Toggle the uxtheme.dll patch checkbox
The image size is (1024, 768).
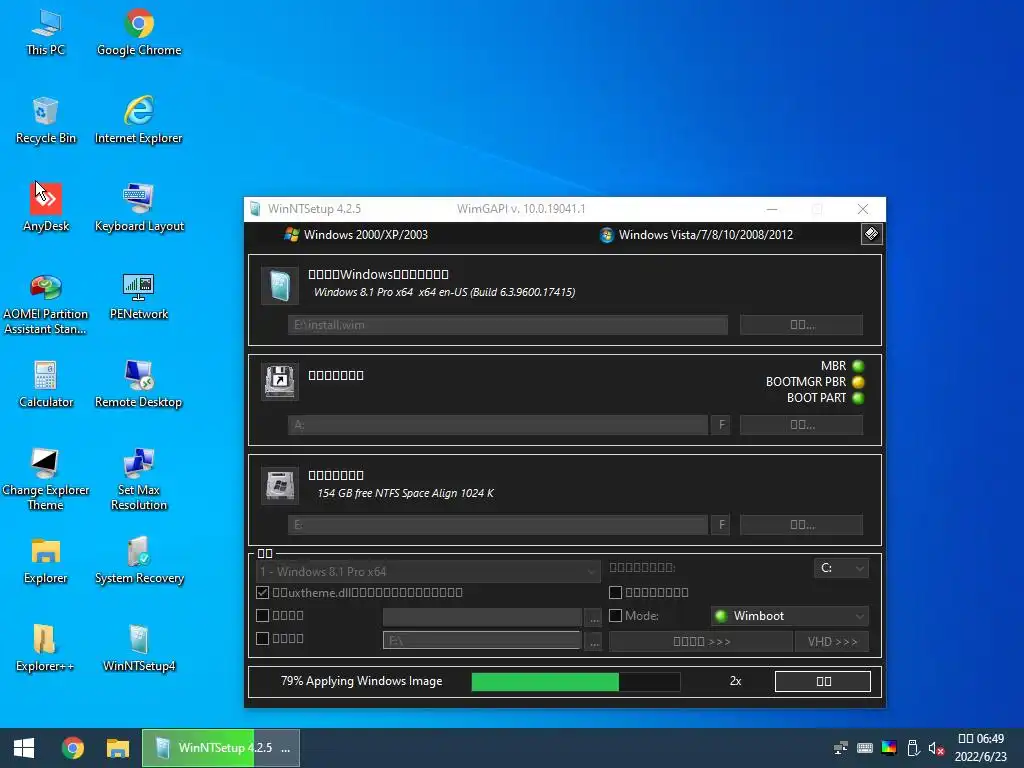click(x=263, y=592)
